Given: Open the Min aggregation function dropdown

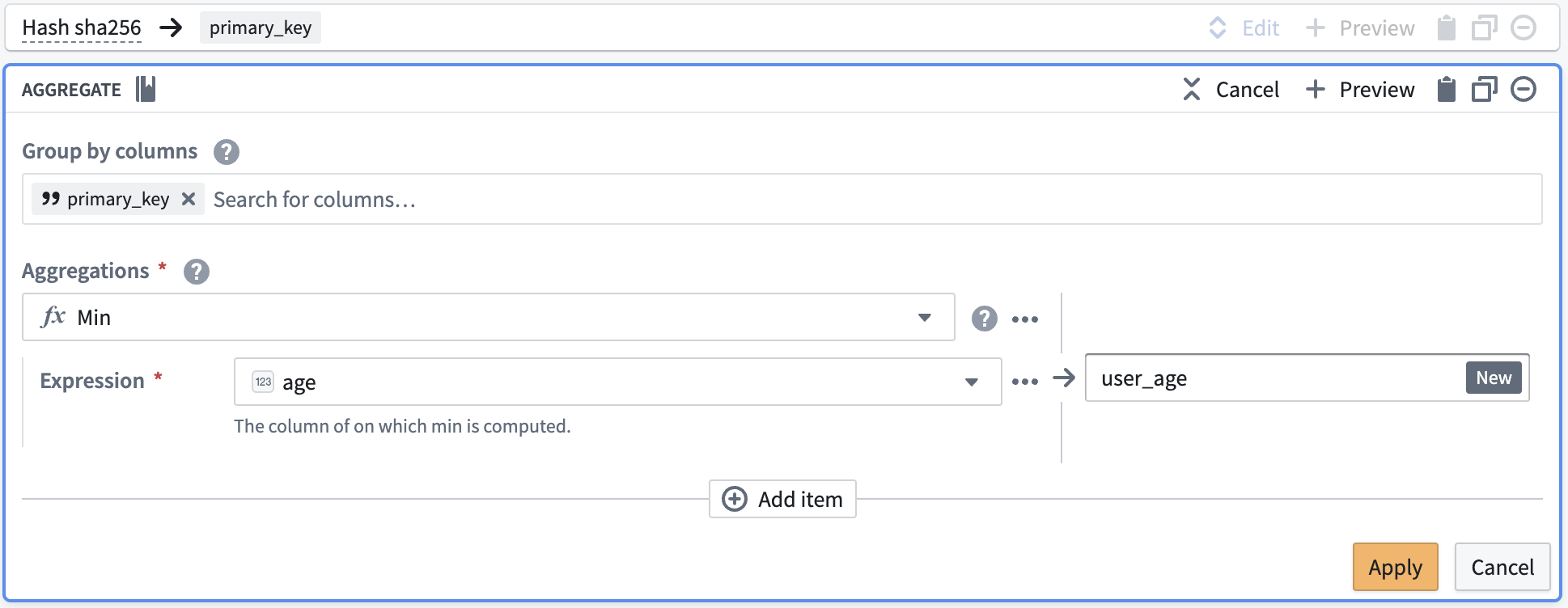Looking at the screenshot, I should [x=925, y=317].
